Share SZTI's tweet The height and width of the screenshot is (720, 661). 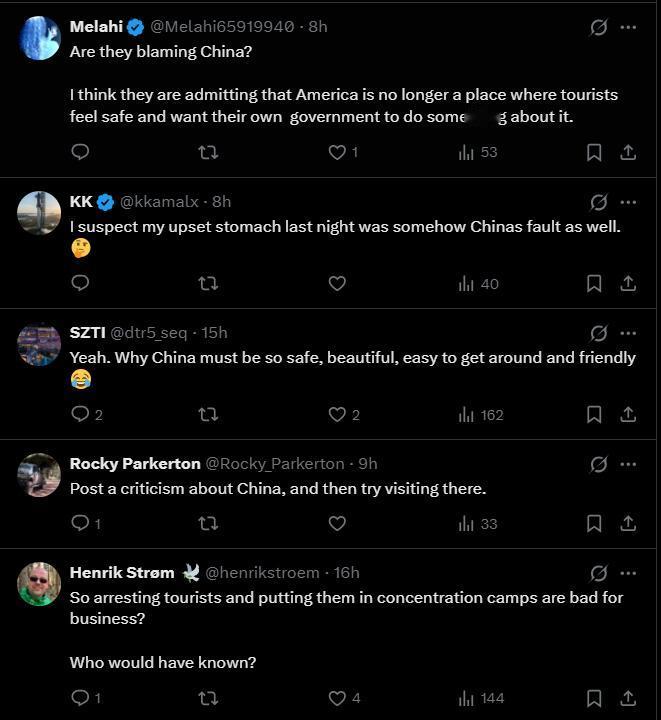click(628, 414)
